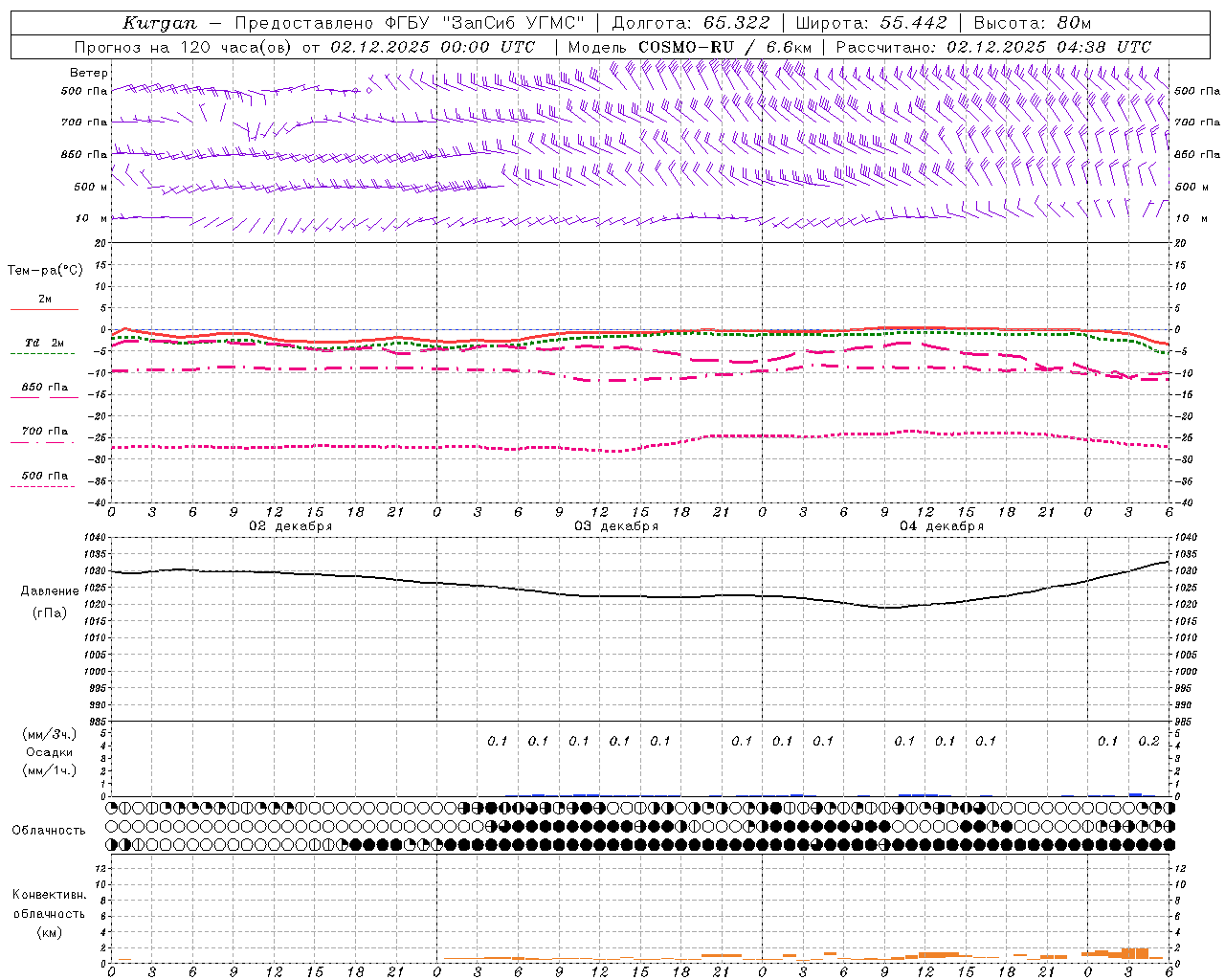This screenshot has height=980, width=1225.
Task: Click the 'Td 2м' dew point legend entry
Action: [x=44, y=343]
